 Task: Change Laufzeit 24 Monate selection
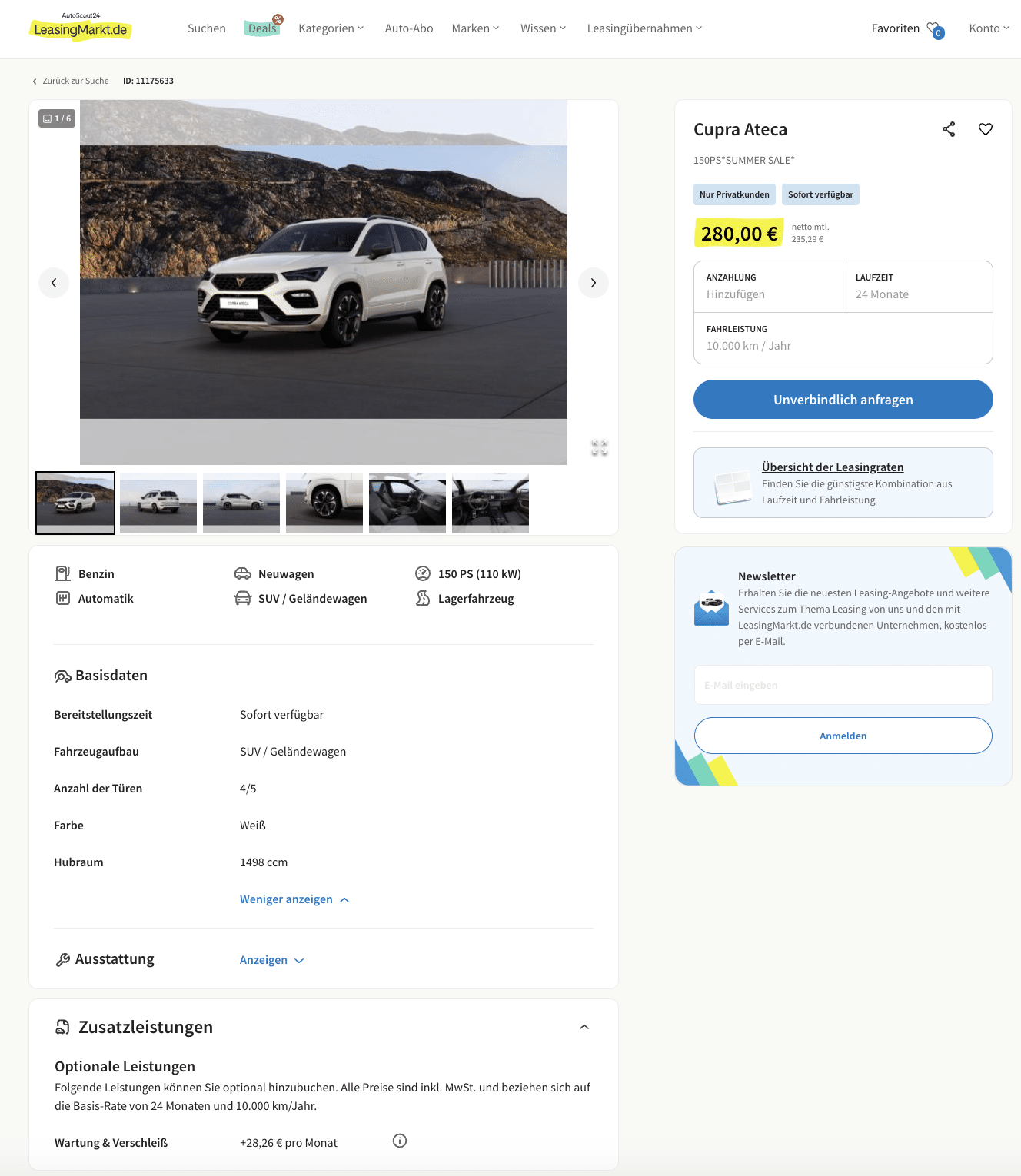(x=918, y=287)
